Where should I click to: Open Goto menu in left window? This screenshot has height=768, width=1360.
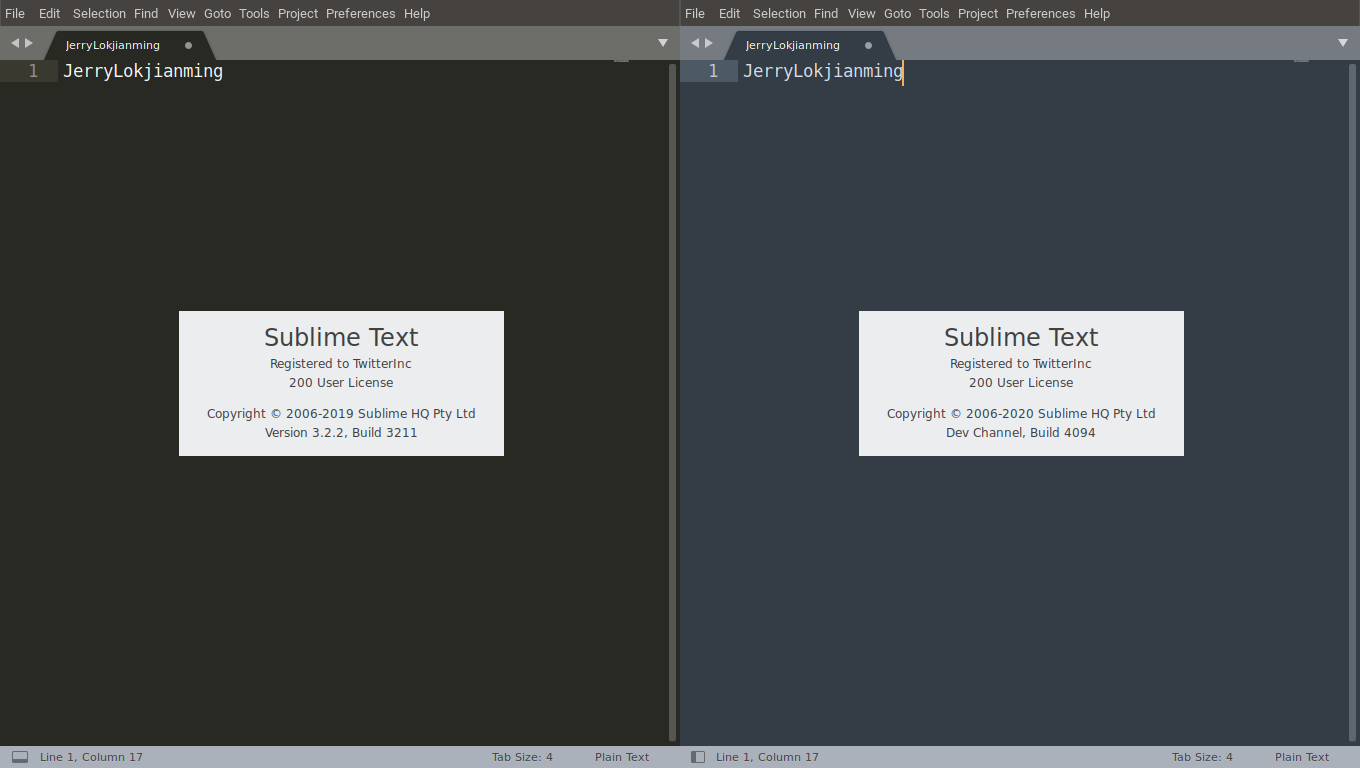(217, 13)
